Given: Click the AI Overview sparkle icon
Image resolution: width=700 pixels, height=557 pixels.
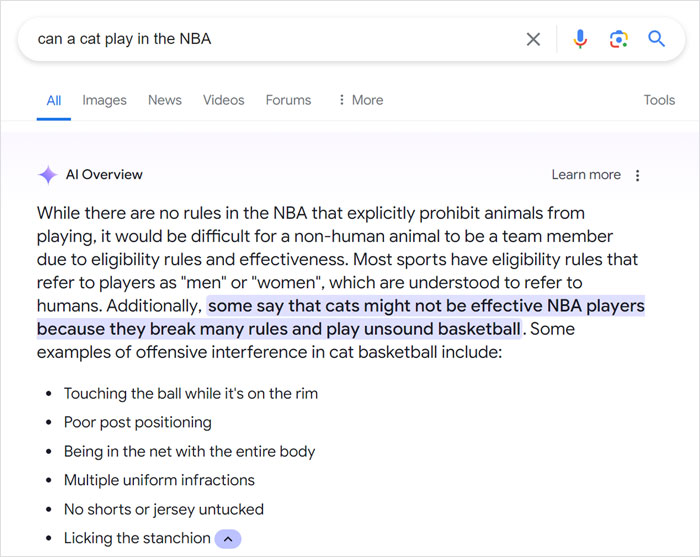Looking at the screenshot, I should pyautogui.click(x=47, y=175).
